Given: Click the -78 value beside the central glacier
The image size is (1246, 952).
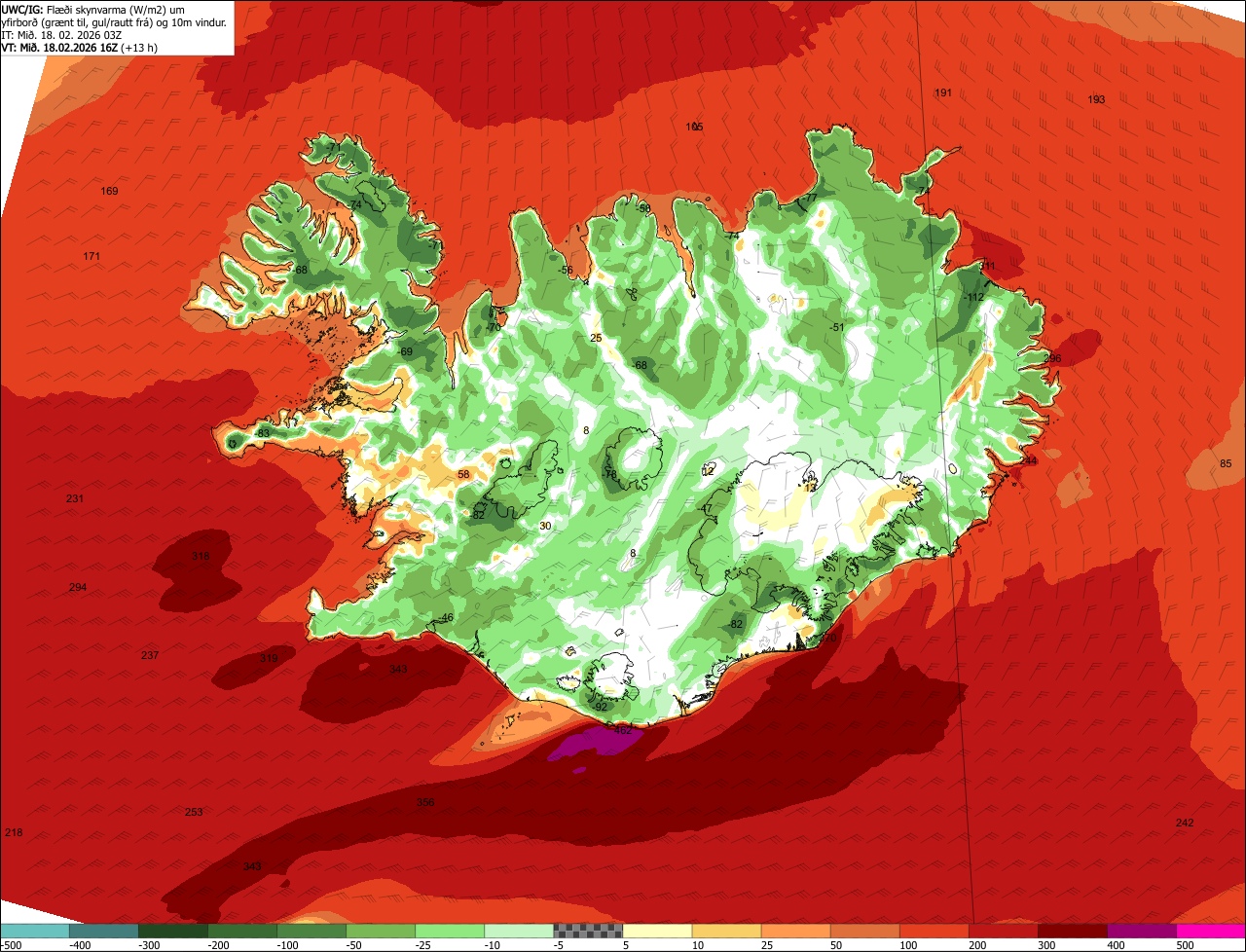Looking at the screenshot, I should [609, 474].
